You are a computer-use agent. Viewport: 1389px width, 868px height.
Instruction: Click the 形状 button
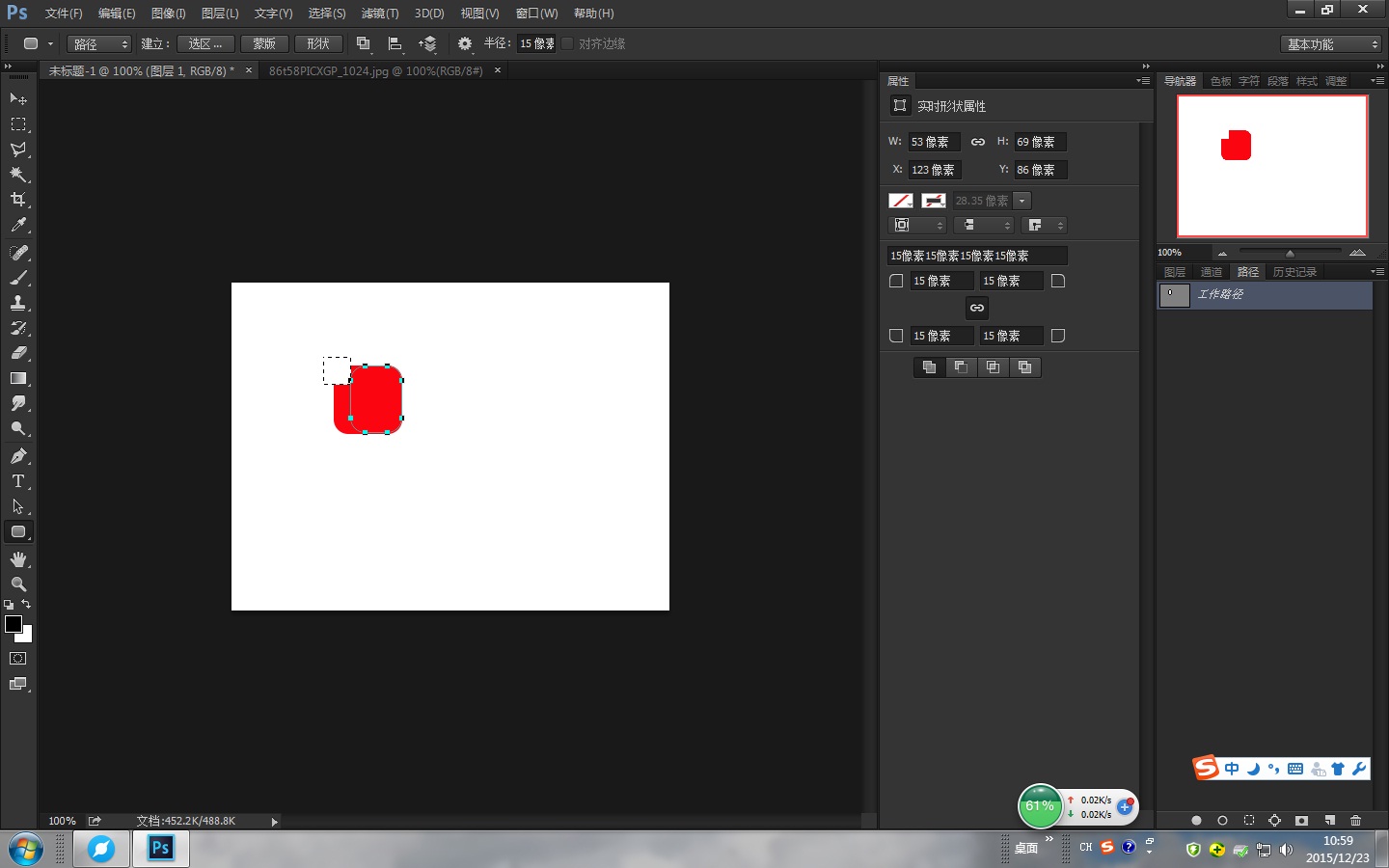pos(318,43)
